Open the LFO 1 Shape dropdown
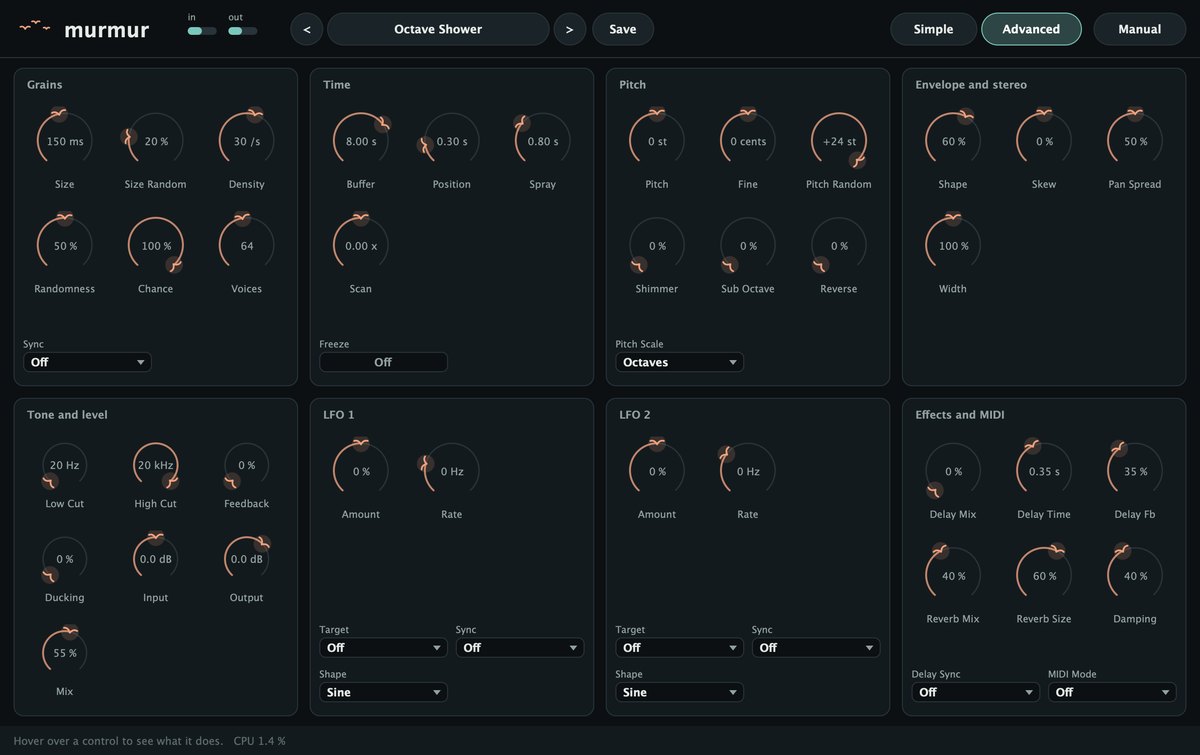 tap(383, 692)
